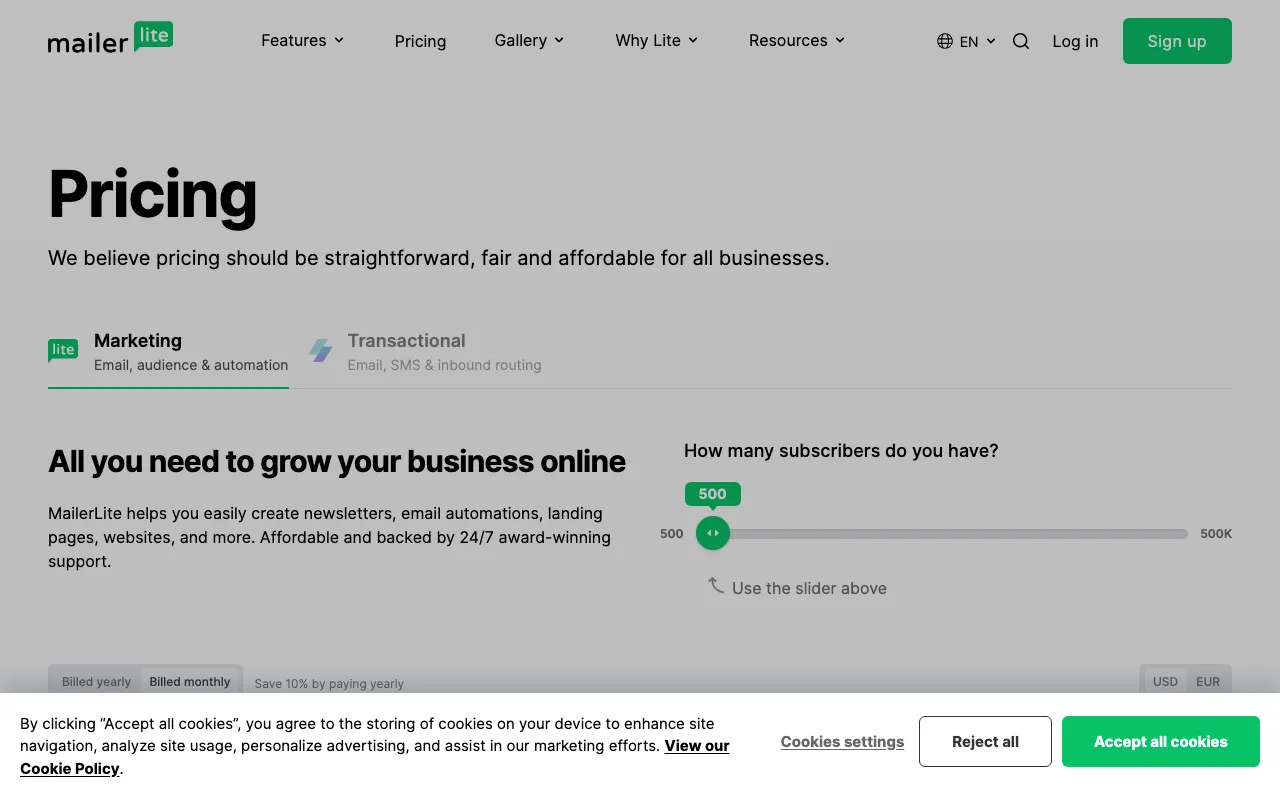Expand the Features menu

tap(303, 40)
